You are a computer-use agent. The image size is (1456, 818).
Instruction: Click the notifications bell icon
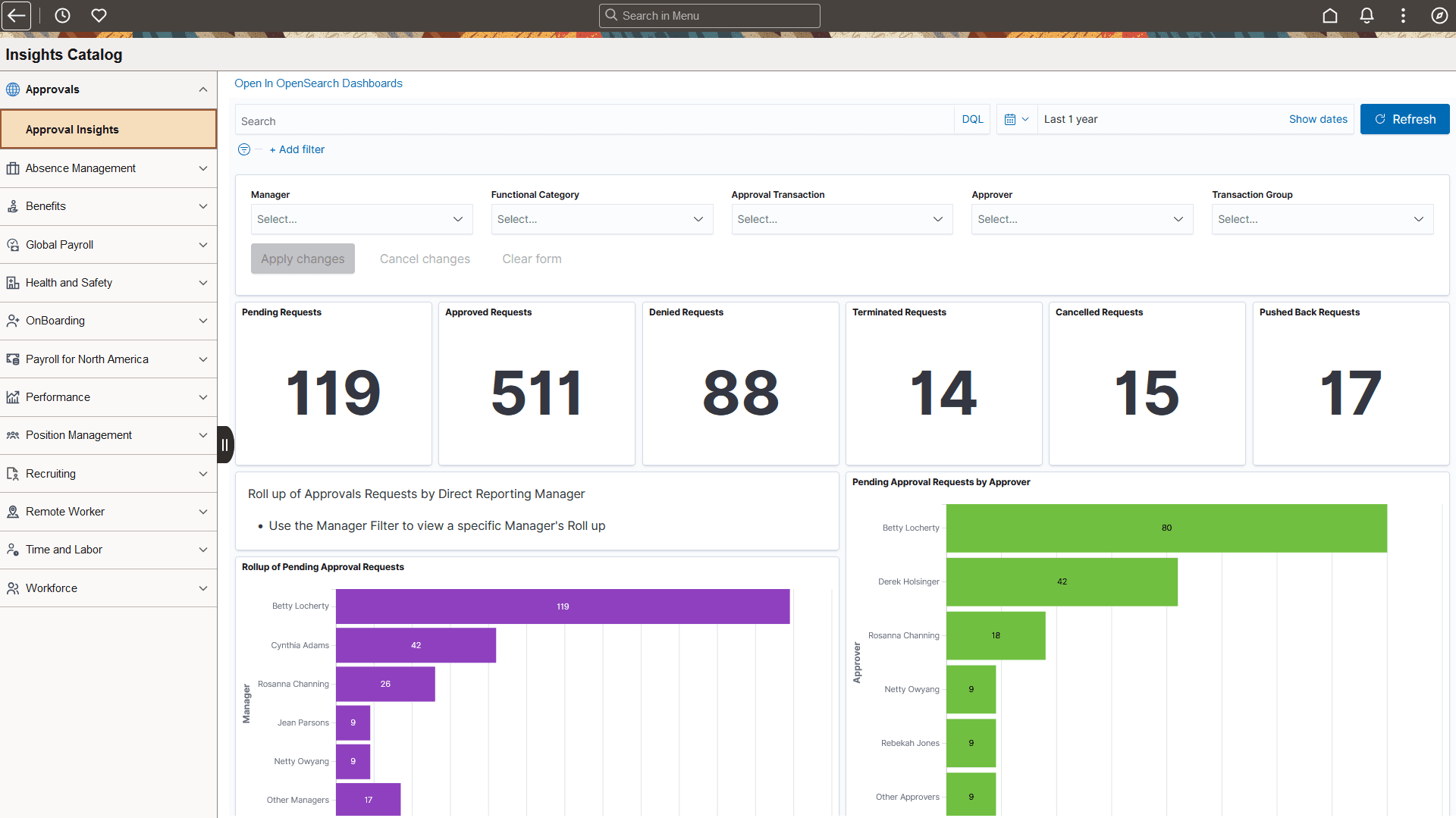click(1366, 15)
